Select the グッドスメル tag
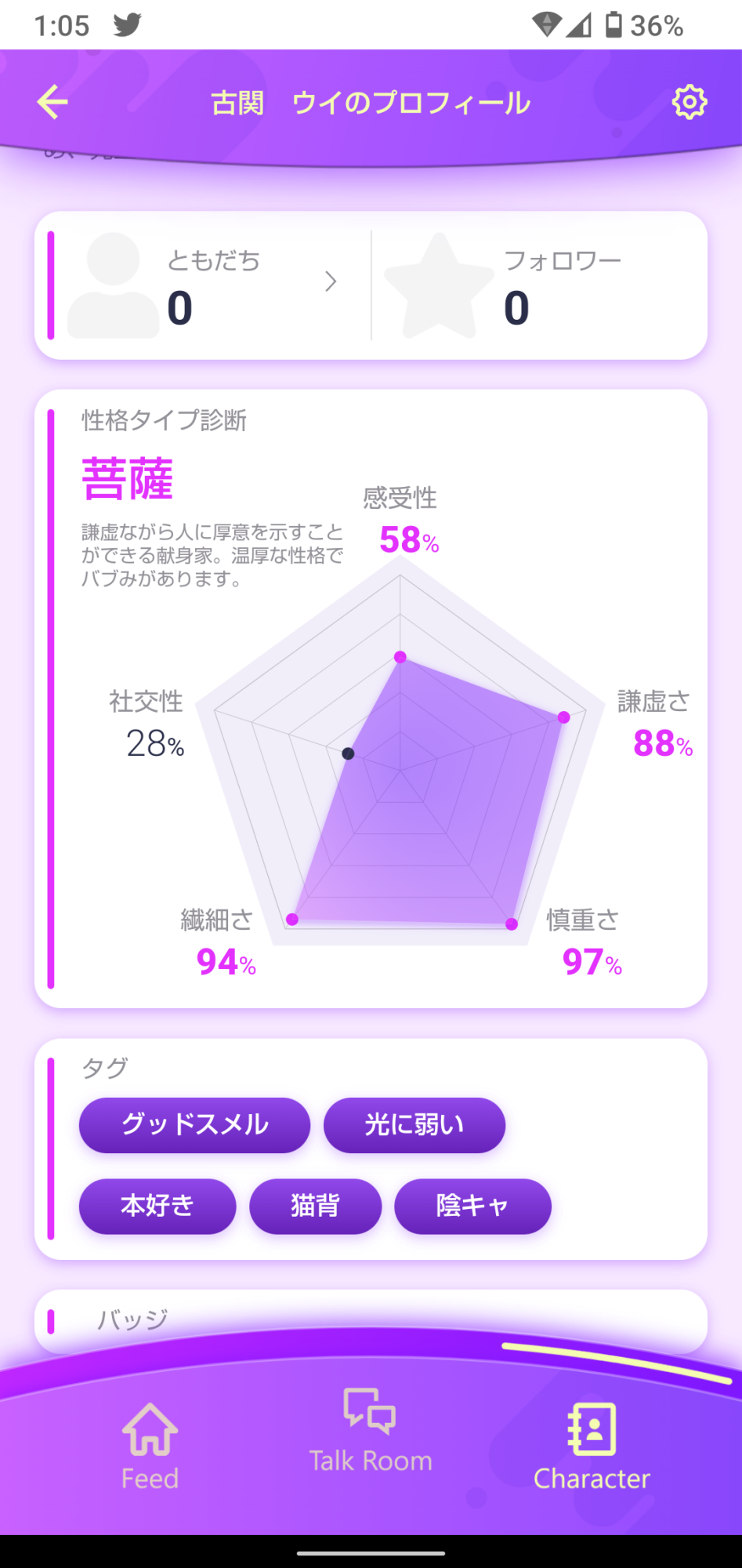This screenshot has height=1568, width=742. pos(194,1125)
